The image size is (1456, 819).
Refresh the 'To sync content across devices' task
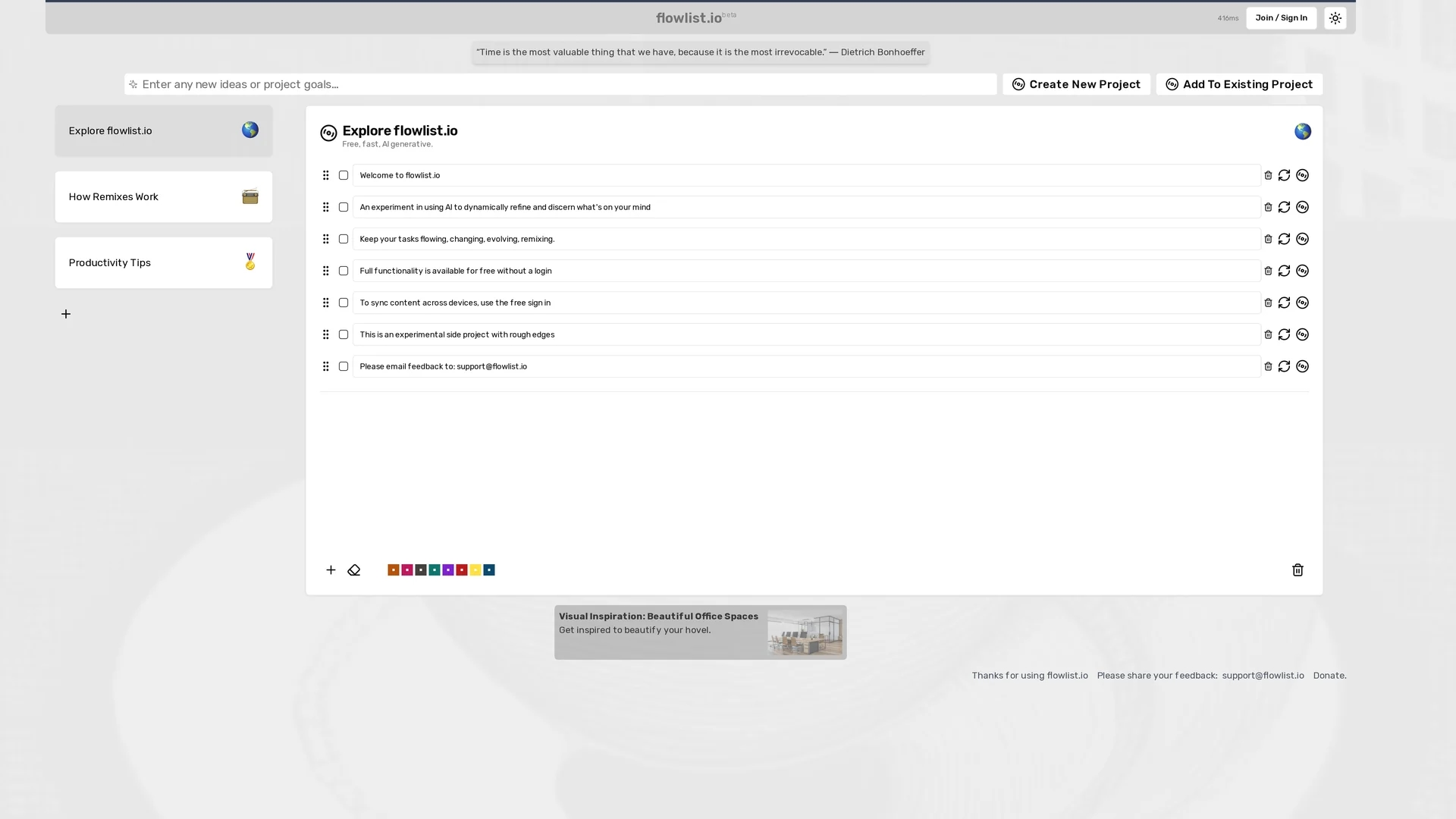coord(1284,303)
